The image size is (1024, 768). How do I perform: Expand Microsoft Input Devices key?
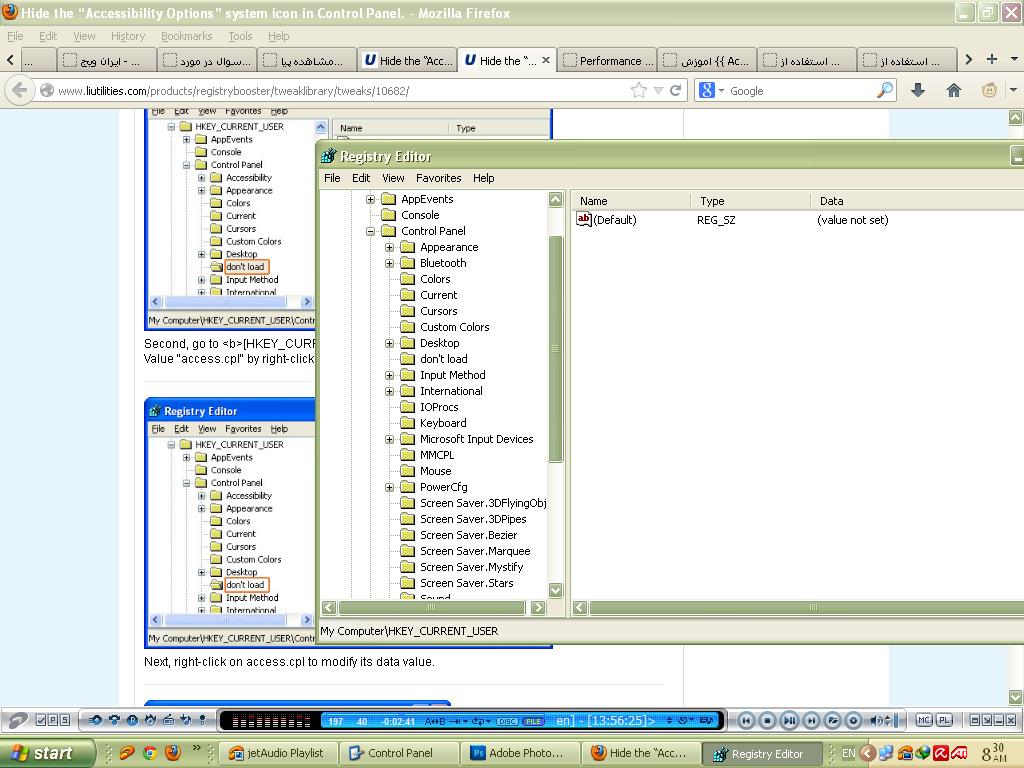tap(389, 440)
